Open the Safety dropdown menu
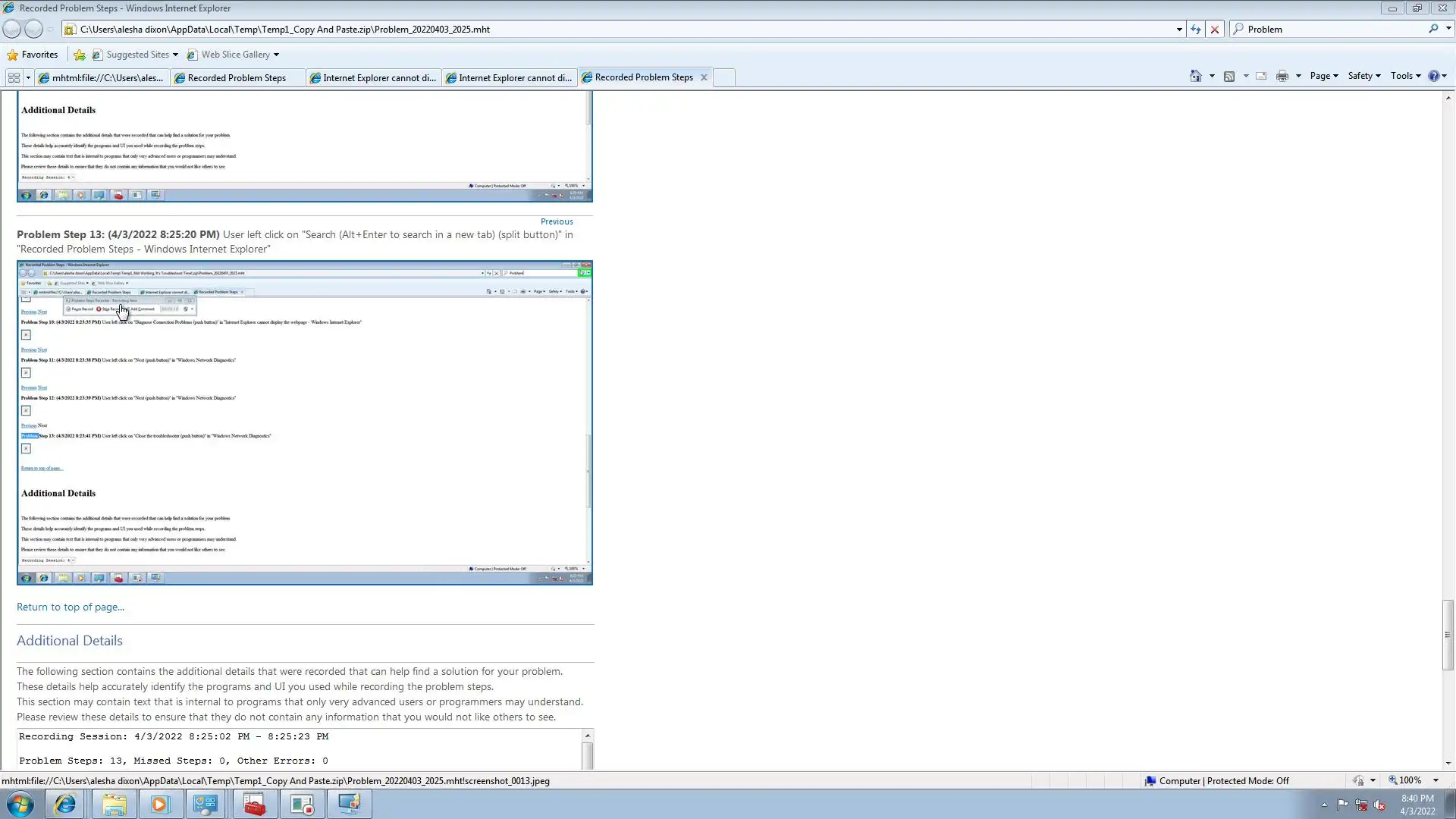This screenshot has height=819, width=1456. [x=1363, y=76]
